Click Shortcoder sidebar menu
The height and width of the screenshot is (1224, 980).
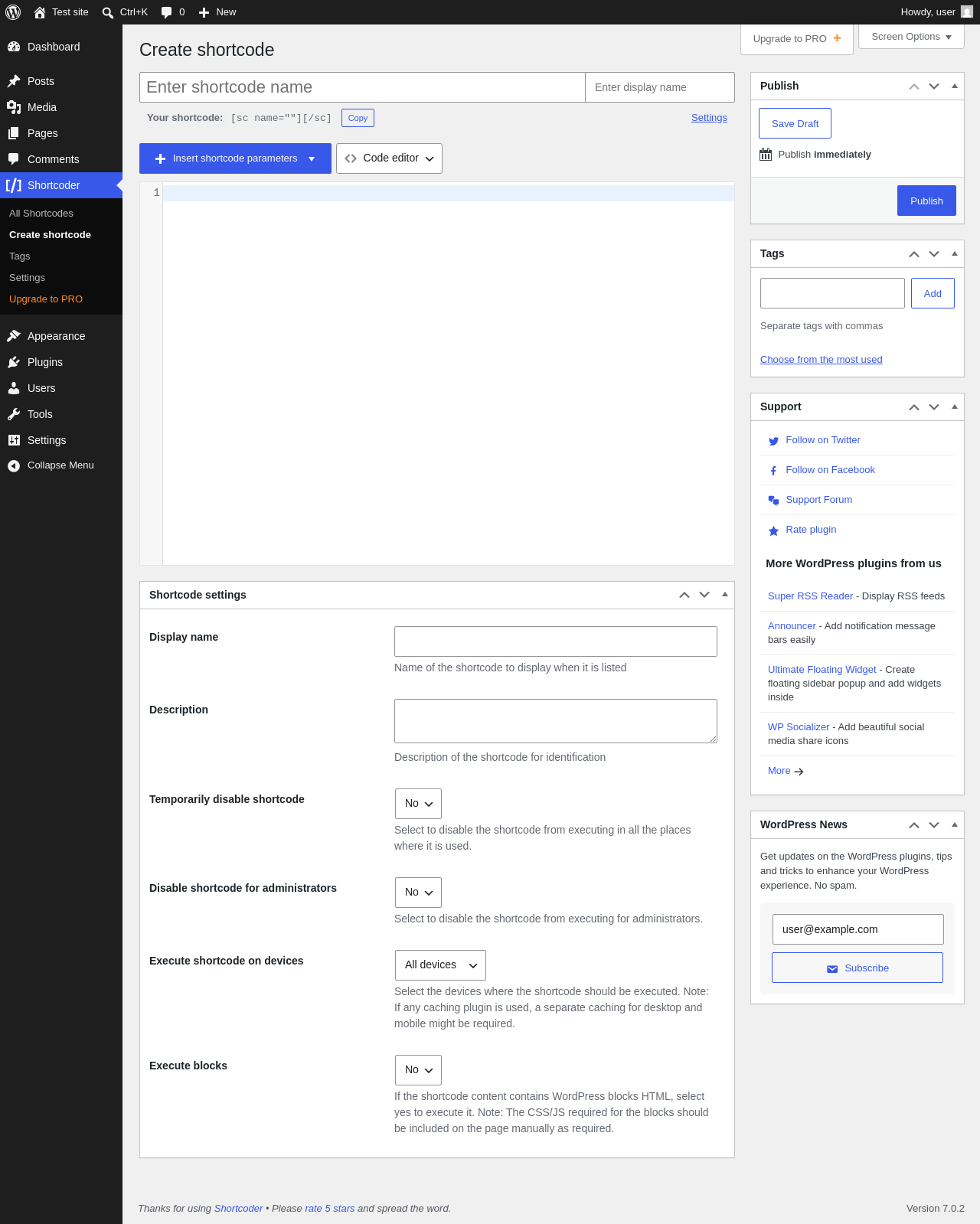pyautogui.click(x=61, y=185)
